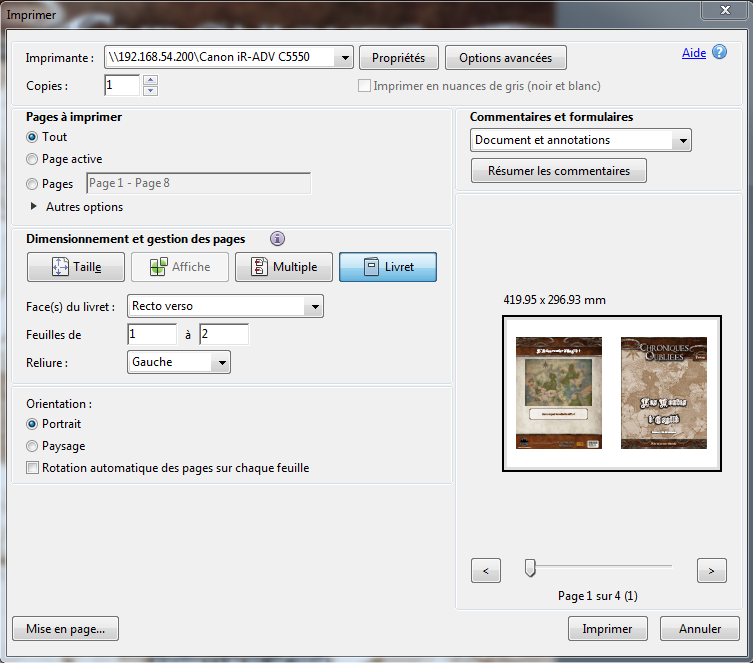Click the page preview slider handle
Image resolution: width=753 pixels, height=663 pixels.
tap(530, 568)
